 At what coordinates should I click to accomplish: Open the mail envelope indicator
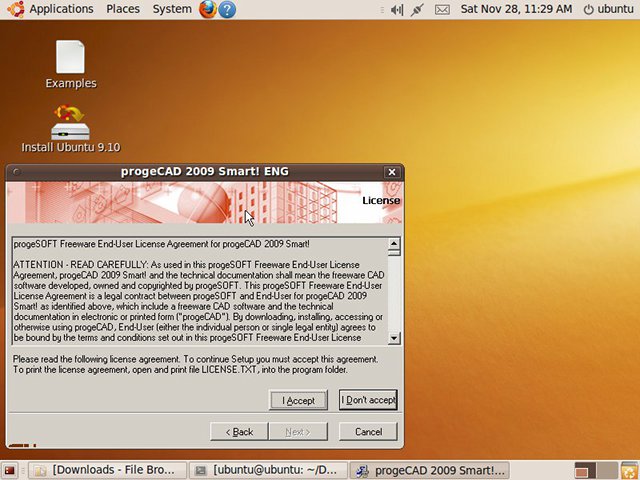click(442, 10)
